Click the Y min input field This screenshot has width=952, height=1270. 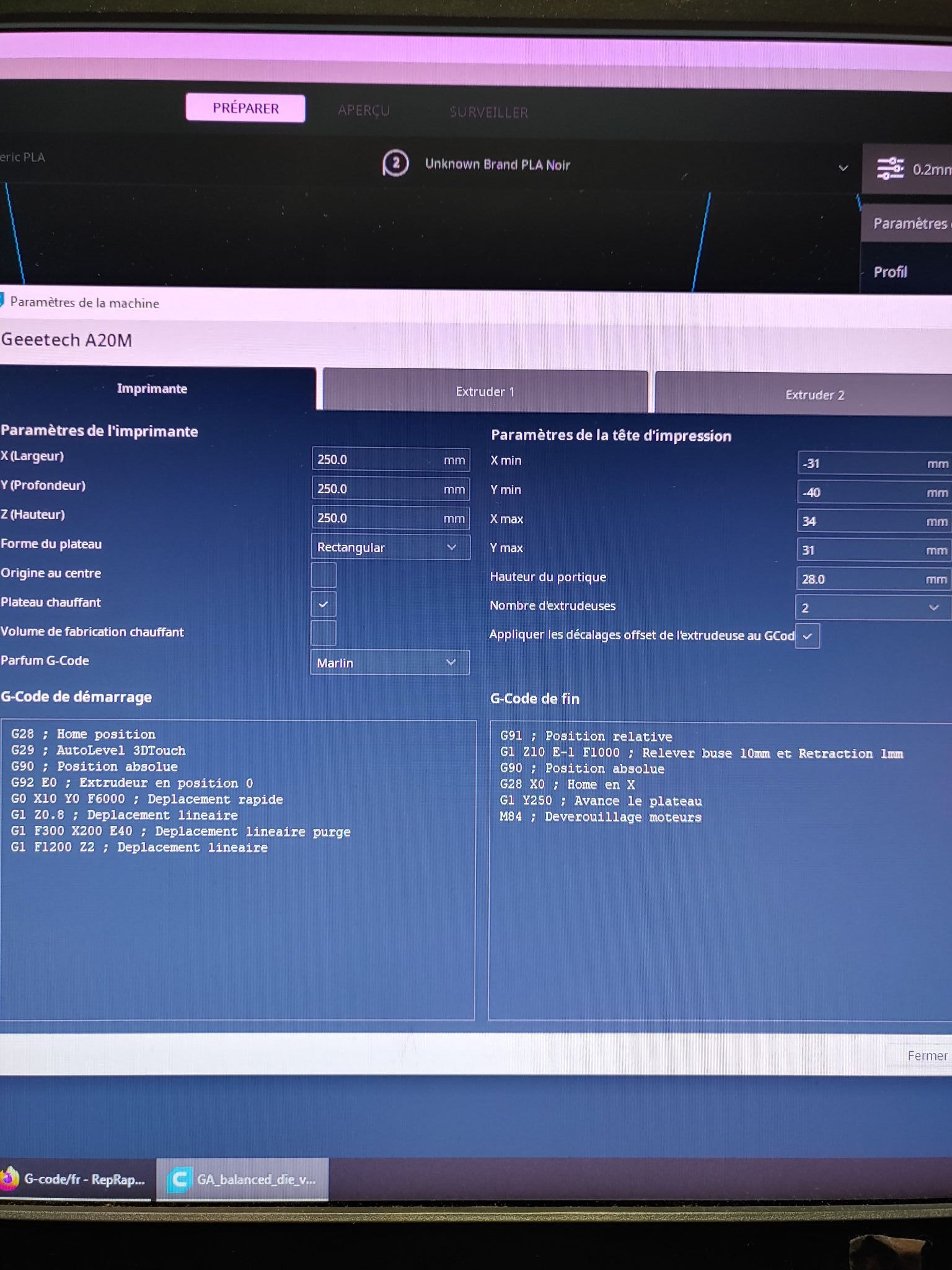point(875,492)
